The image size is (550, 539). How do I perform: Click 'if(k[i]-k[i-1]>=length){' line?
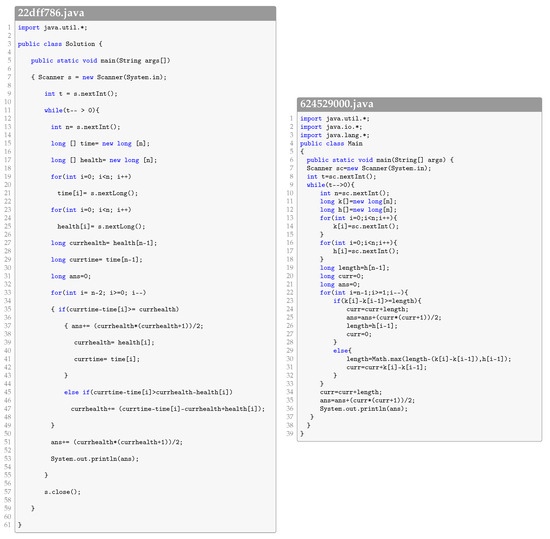point(377,301)
